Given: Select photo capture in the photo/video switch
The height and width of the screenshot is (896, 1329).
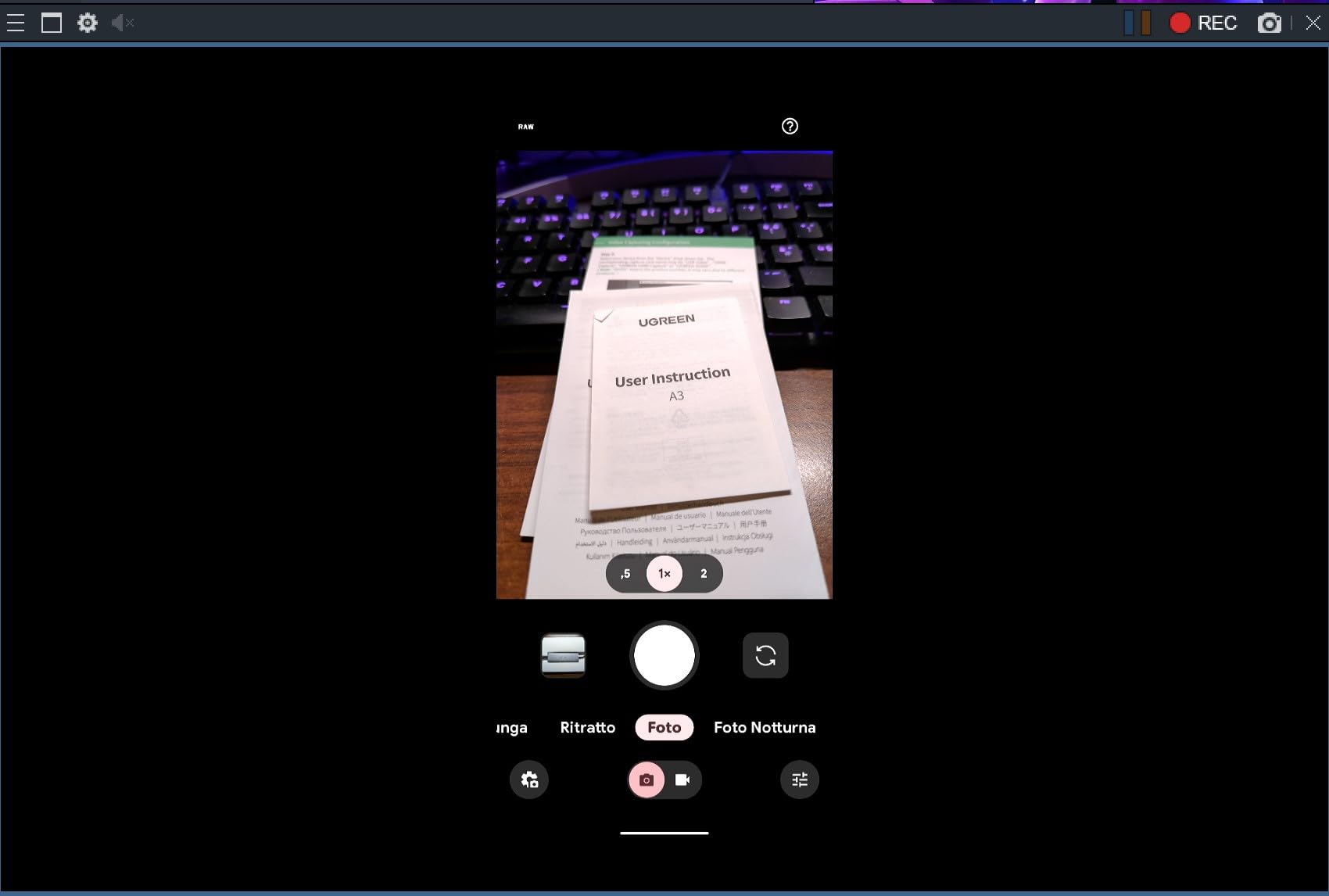Looking at the screenshot, I should (647, 780).
